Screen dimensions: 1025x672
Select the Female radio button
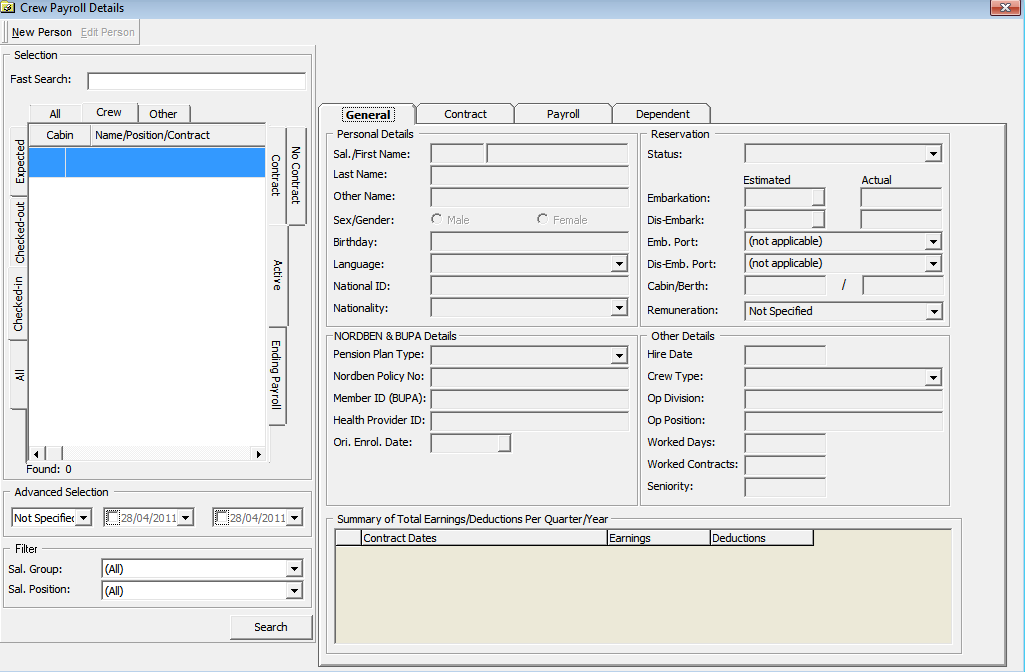[x=542, y=219]
